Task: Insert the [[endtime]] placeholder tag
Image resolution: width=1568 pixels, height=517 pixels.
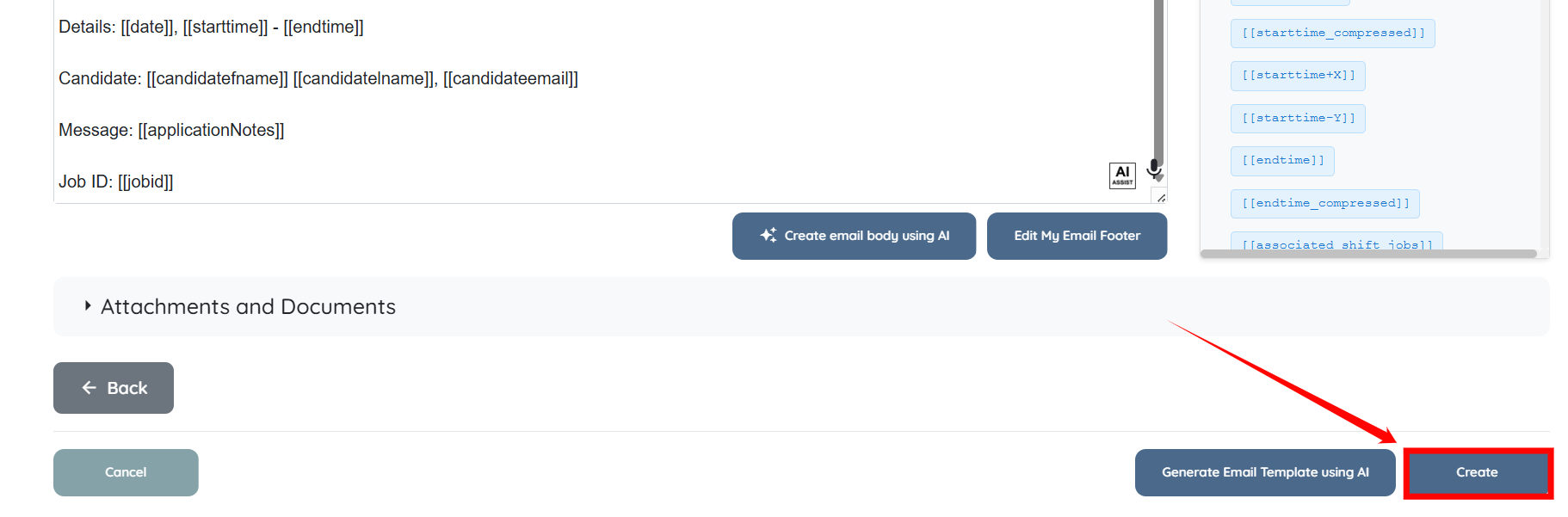Action: click(x=1282, y=161)
